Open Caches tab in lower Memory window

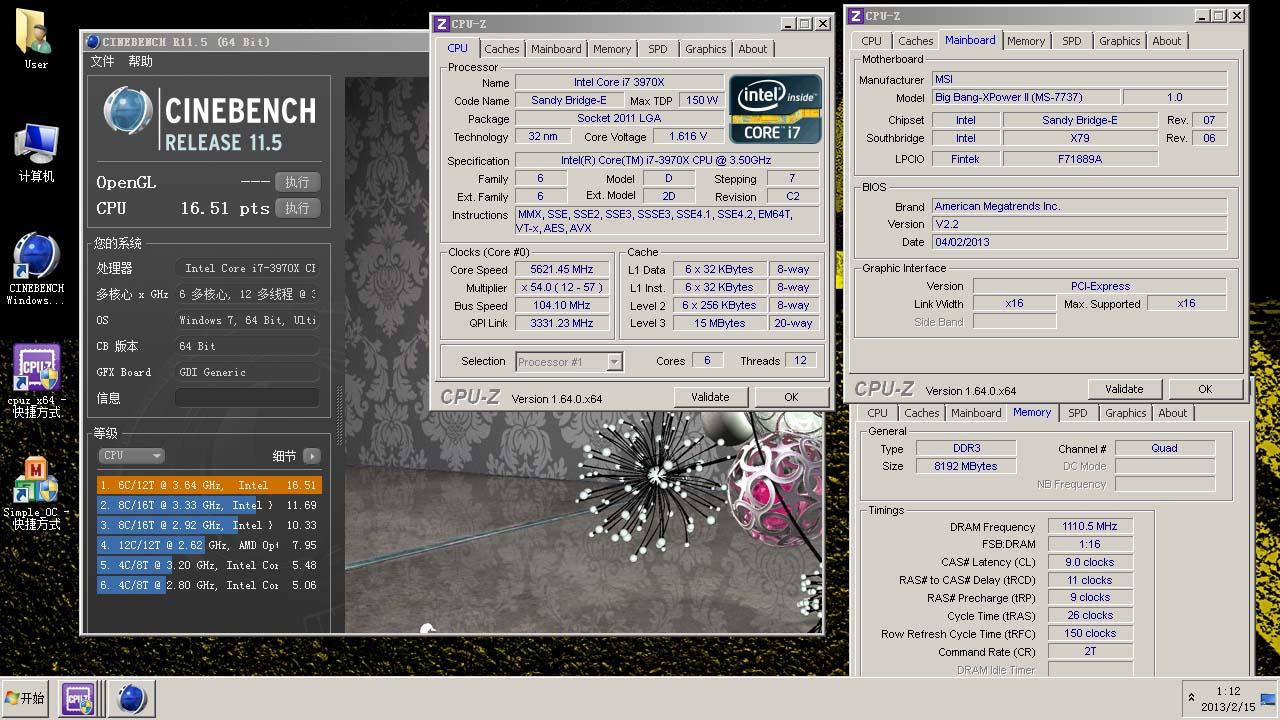[x=922, y=413]
